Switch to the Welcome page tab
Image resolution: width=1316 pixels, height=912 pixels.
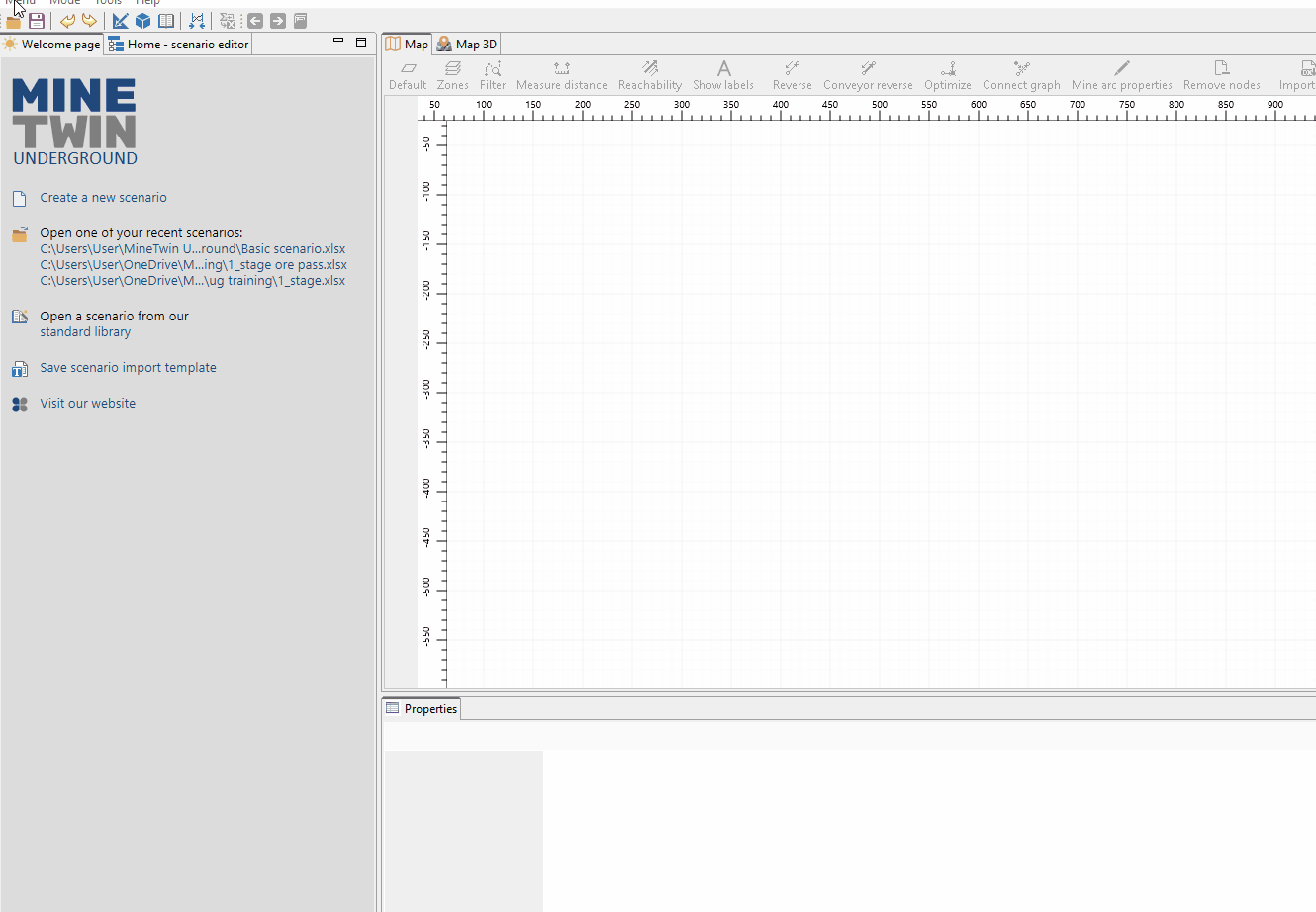tap(52, 44)
